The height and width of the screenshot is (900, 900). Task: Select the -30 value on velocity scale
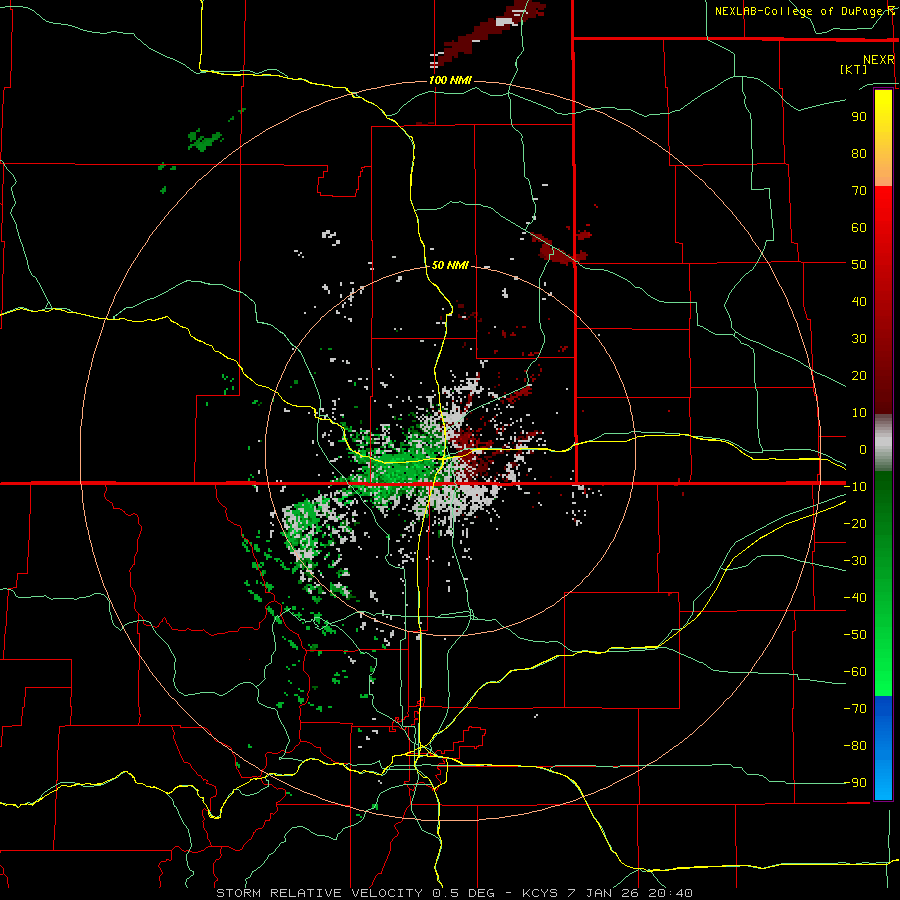[x=855, y=561]
